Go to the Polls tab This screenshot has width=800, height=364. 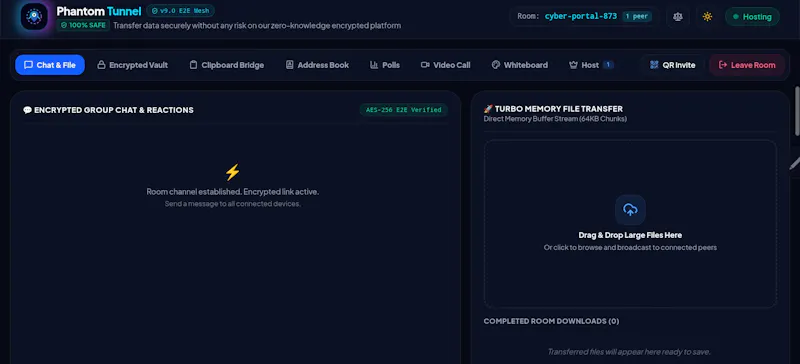(385, 65)
